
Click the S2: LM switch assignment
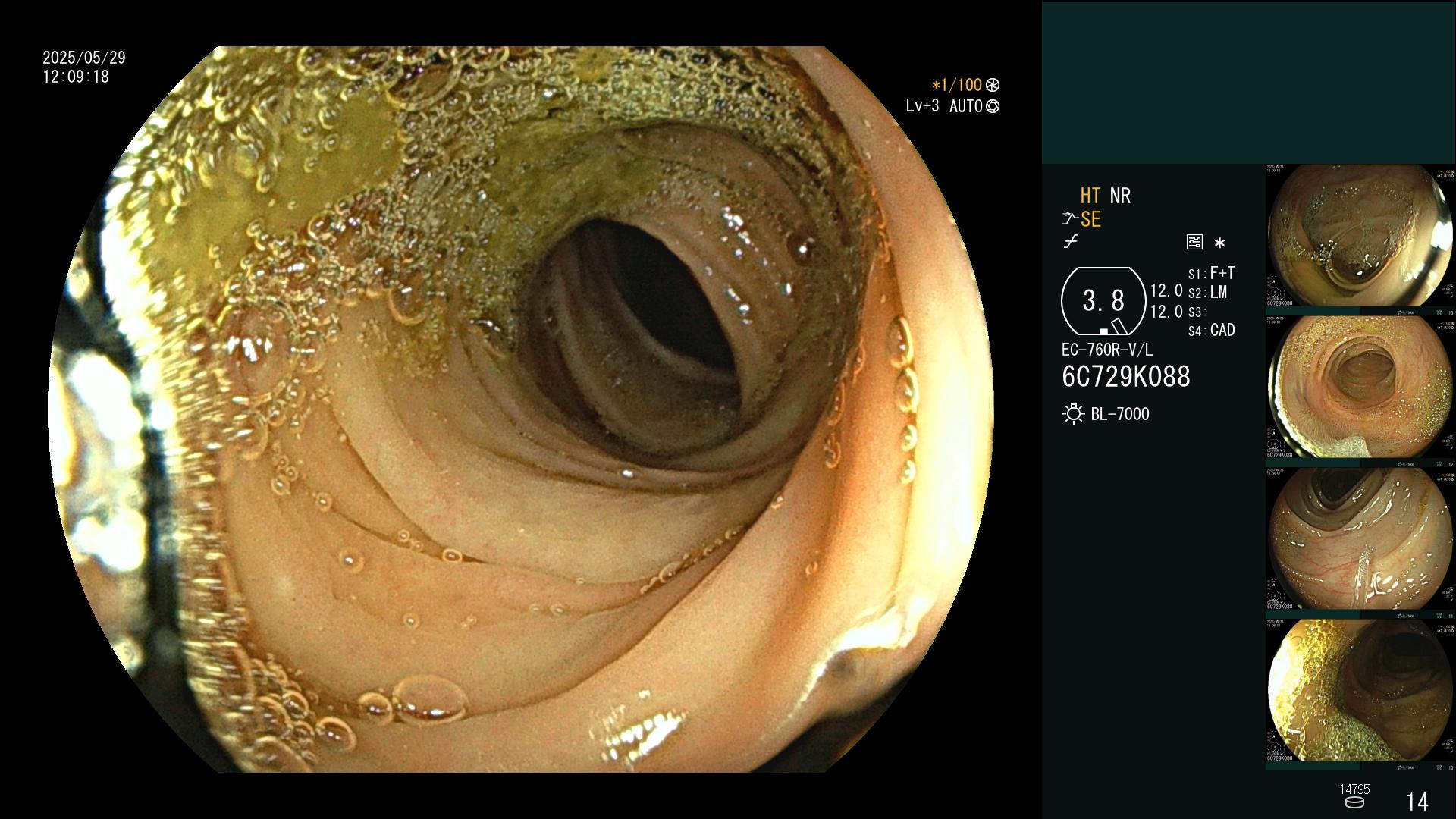pos(1207,293)
